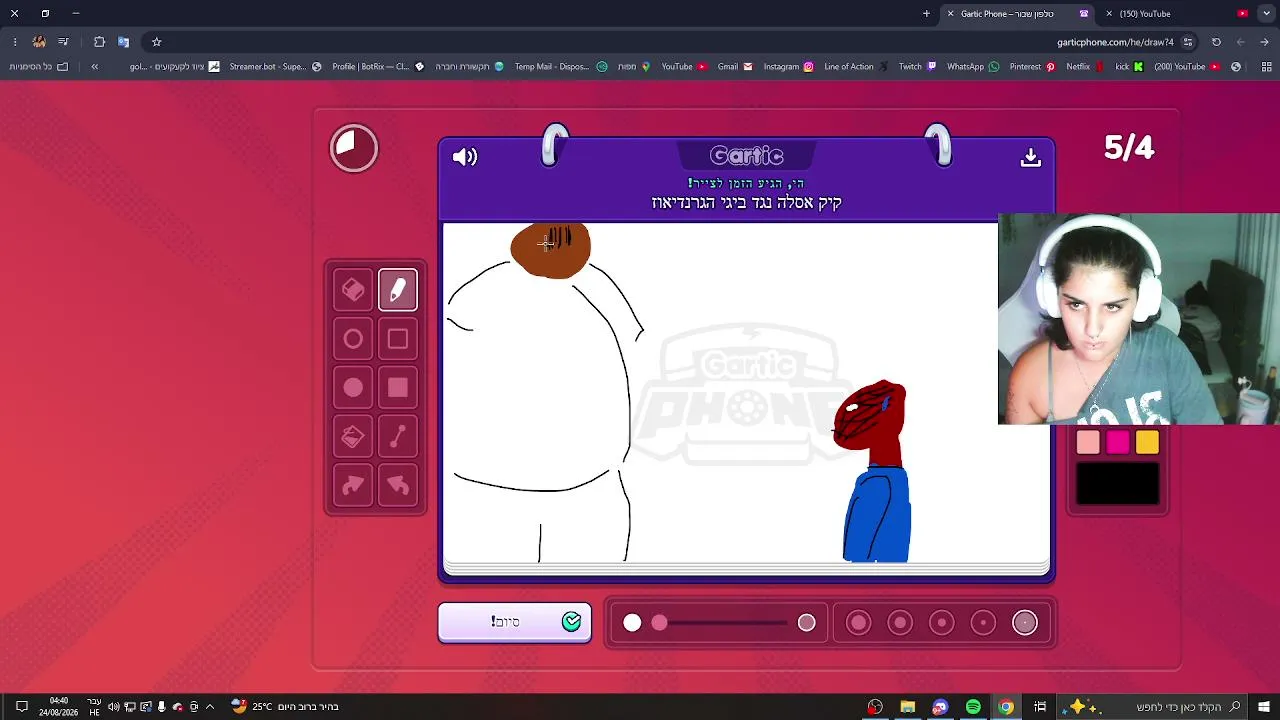Viewport: 1280px width, 720px height.
Task: Close the Gartic Phone tab
Action: [x=950, y=14]
